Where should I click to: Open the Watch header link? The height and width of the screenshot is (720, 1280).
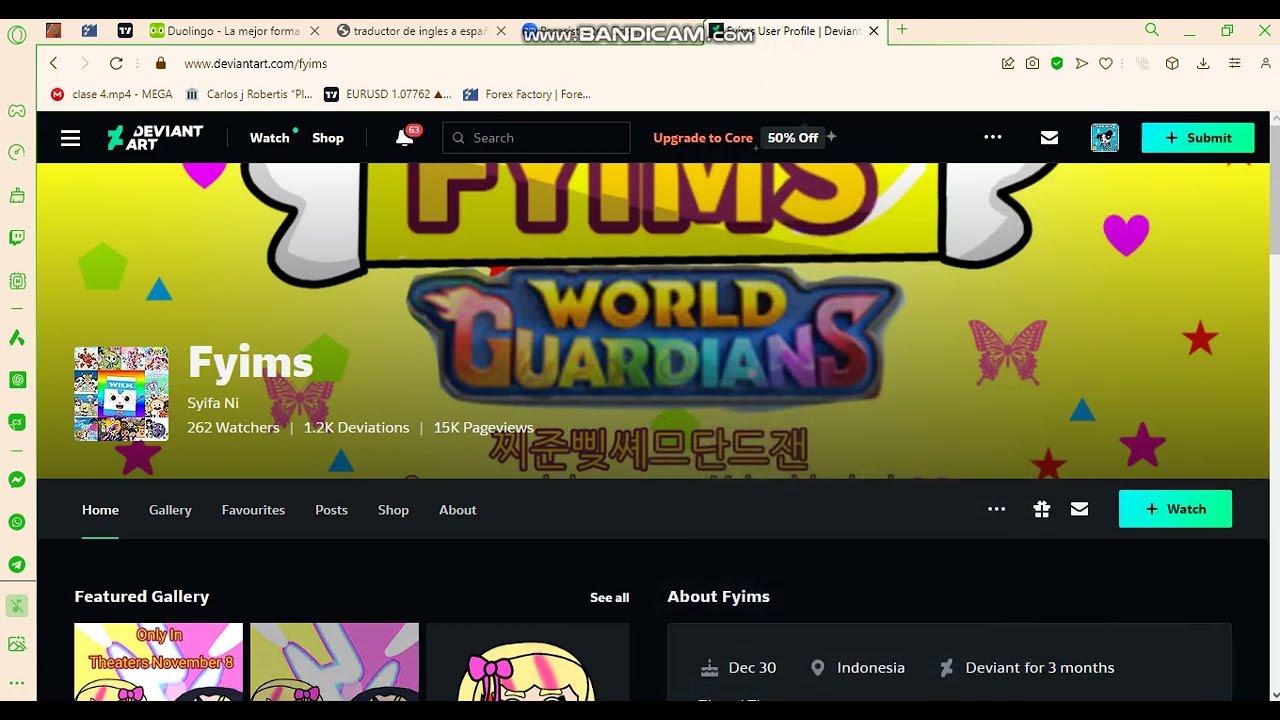click(269, 138)
